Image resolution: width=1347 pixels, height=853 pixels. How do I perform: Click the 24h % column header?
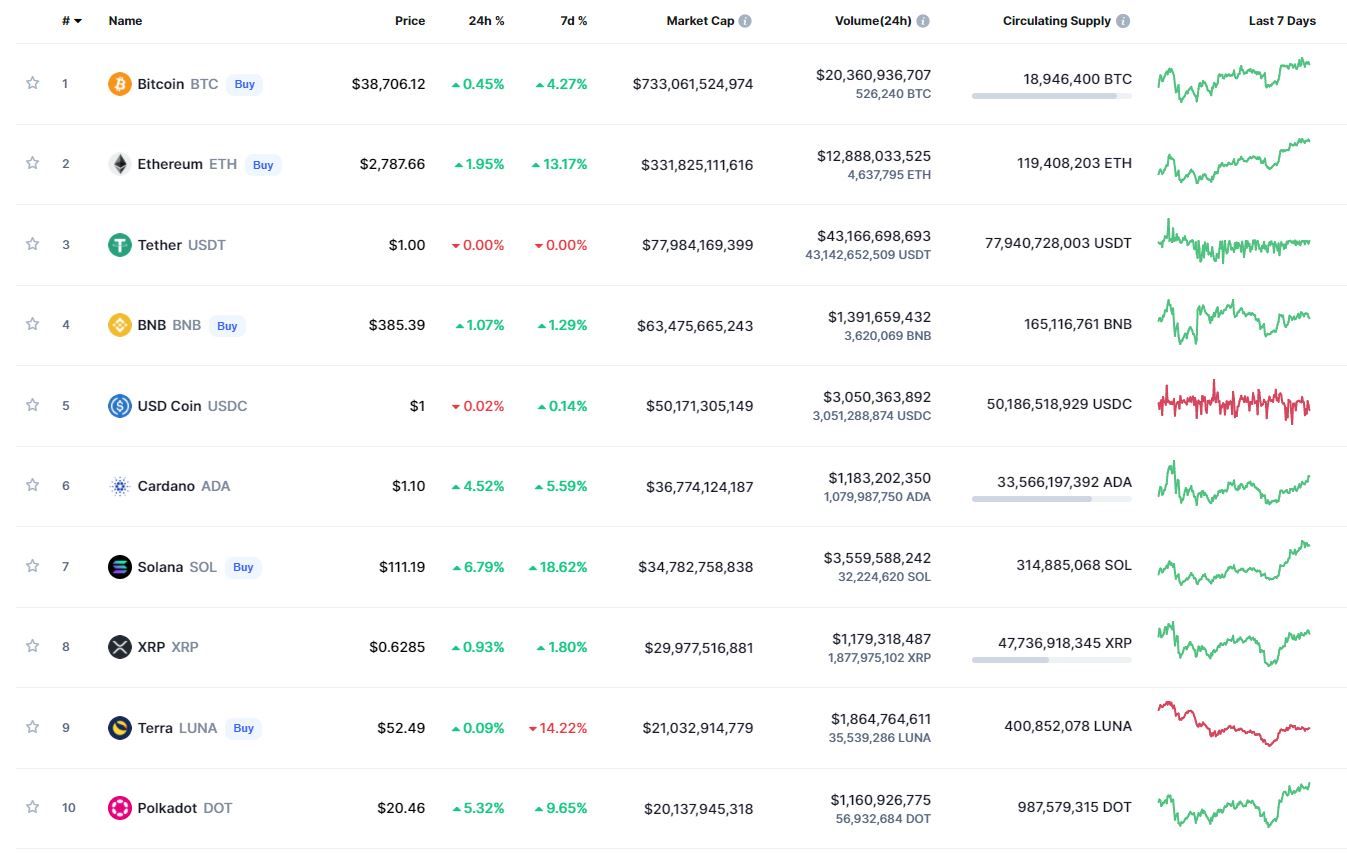pyautogui.click(x=486, y=21)
